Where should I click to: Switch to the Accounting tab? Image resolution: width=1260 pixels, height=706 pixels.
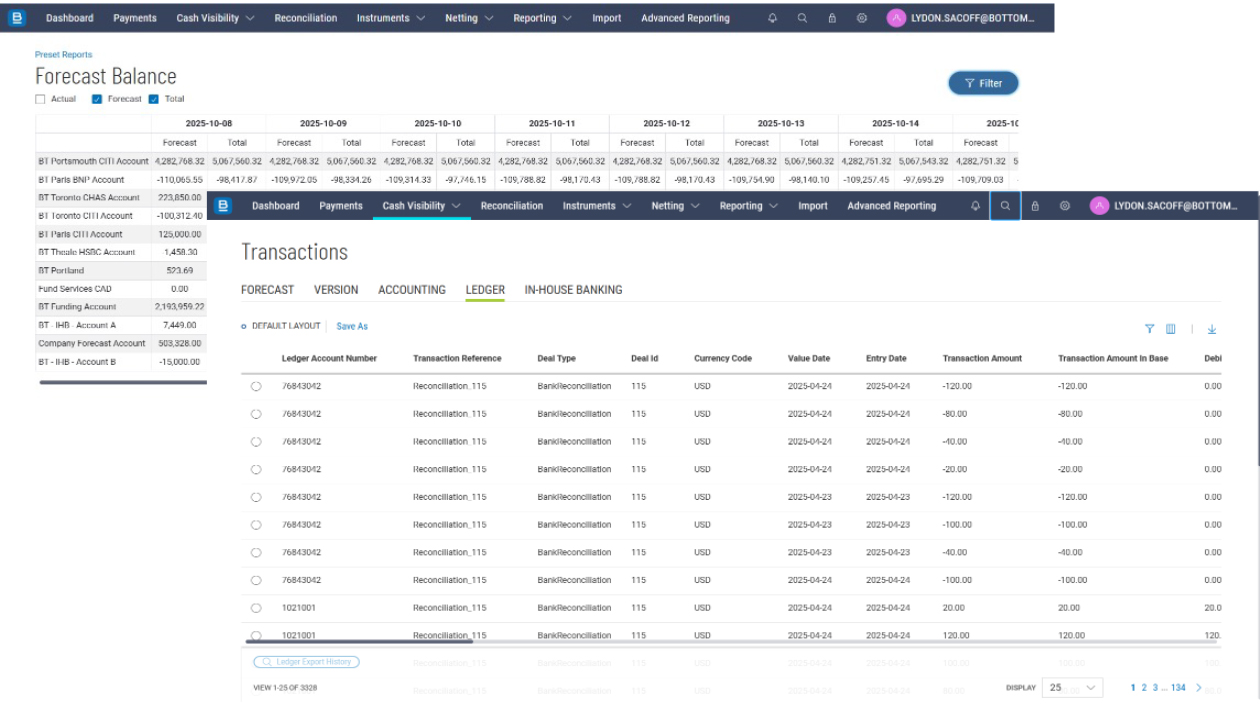coord(412,290)
